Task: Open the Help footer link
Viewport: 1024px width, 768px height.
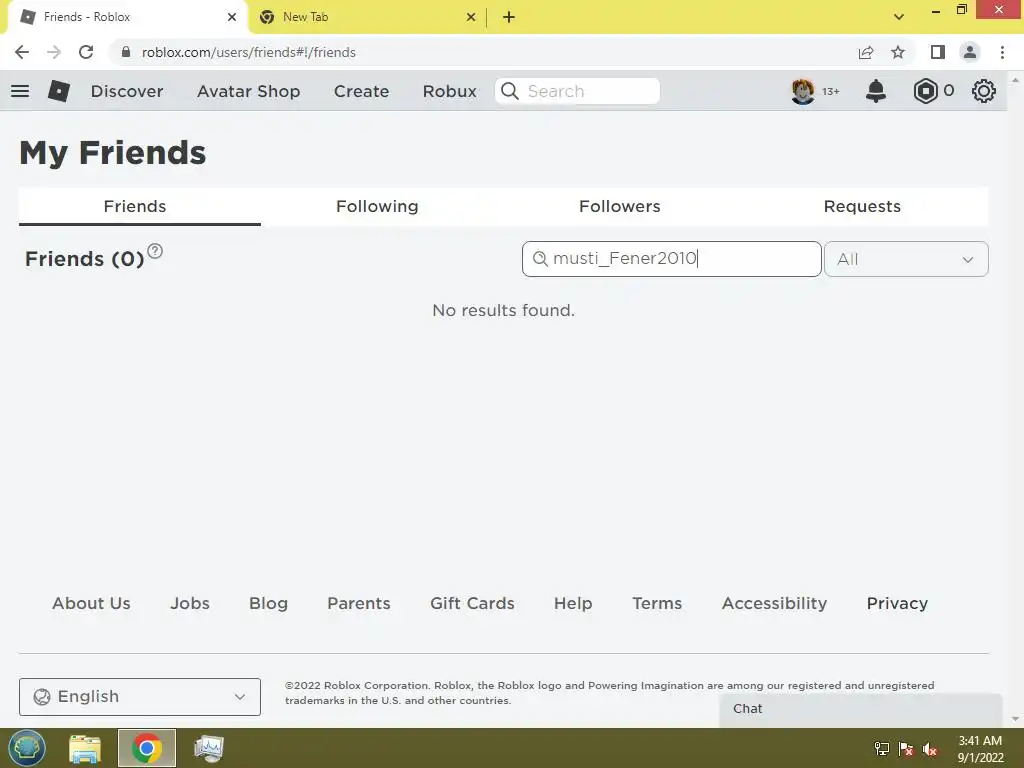Action: 573,603
